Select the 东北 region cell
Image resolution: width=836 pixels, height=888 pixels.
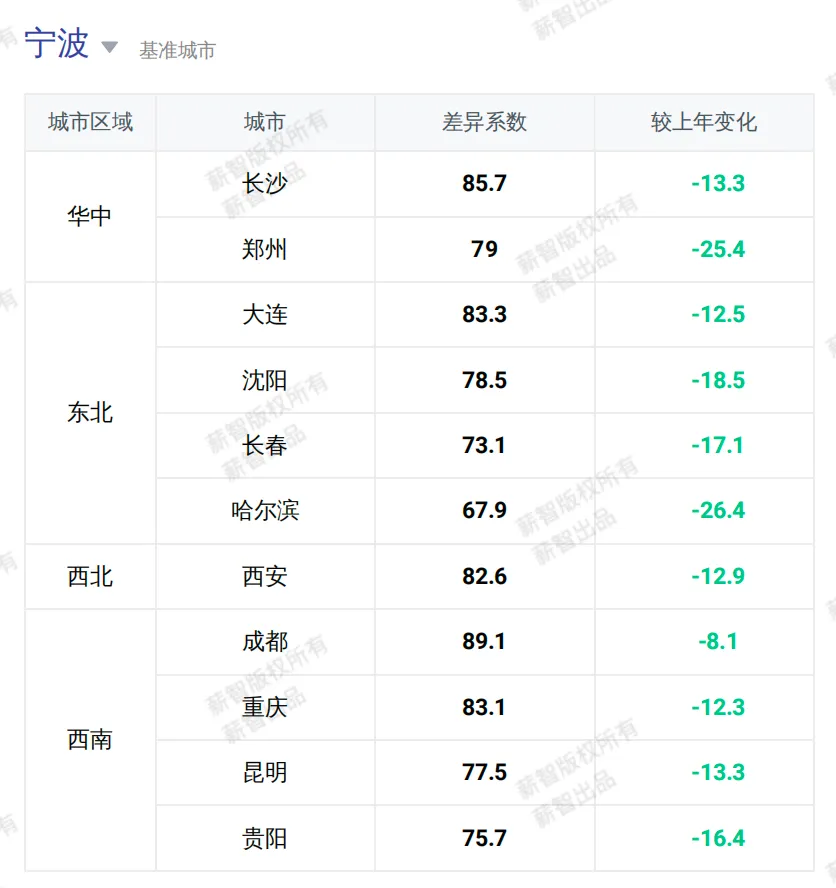pyautogui.click(x=91, y=413)
